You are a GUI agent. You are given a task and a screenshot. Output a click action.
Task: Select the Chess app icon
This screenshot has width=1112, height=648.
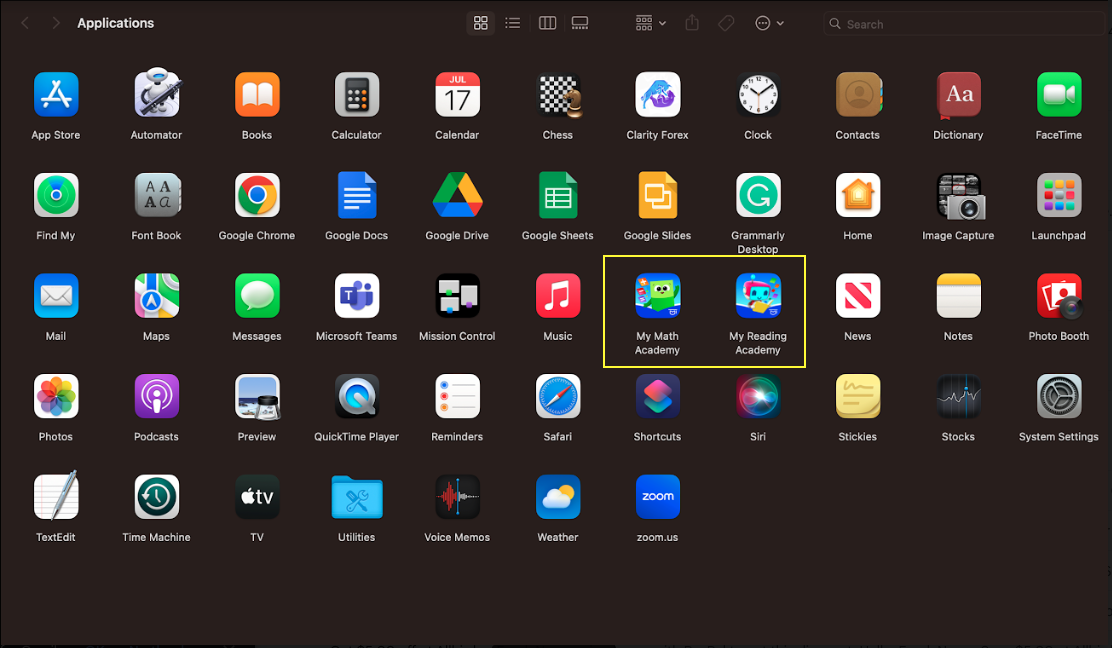[558, 94]
